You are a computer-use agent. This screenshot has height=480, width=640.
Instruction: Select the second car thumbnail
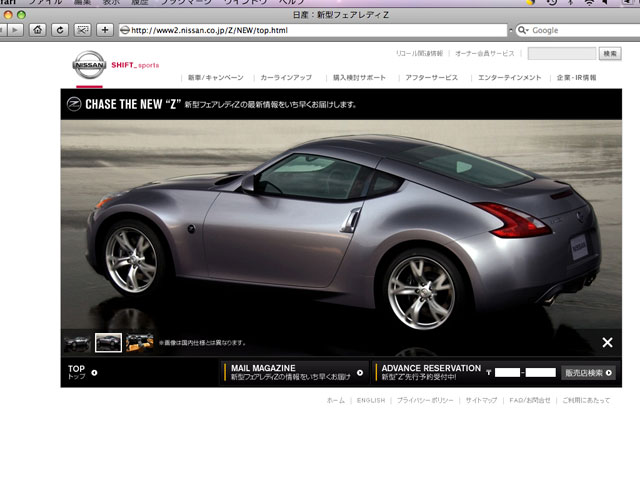(x=108, y=342)
